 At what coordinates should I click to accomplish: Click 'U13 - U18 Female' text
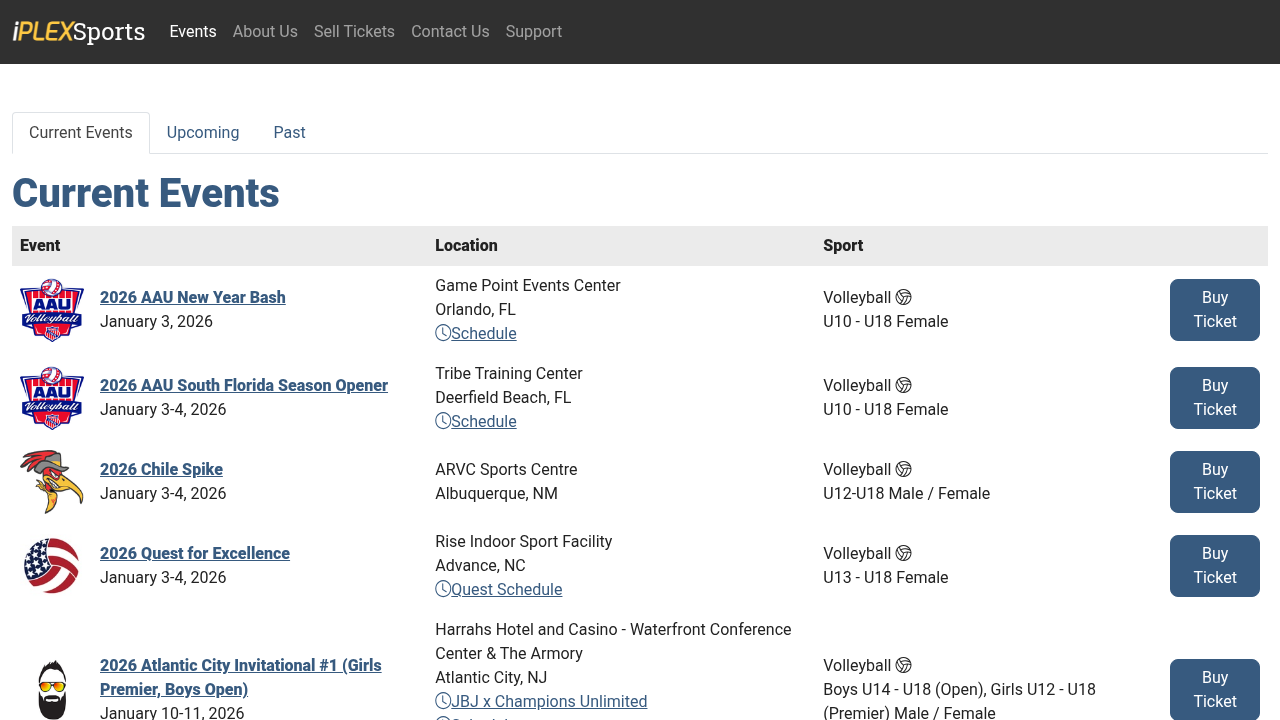886,577
